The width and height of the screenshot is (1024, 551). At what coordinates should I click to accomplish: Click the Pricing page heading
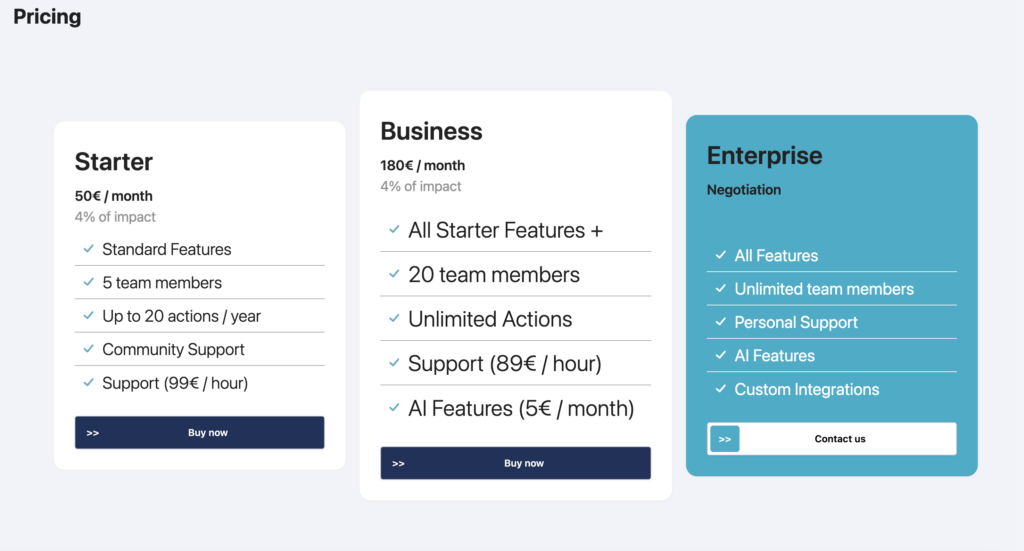coord(47,17)
